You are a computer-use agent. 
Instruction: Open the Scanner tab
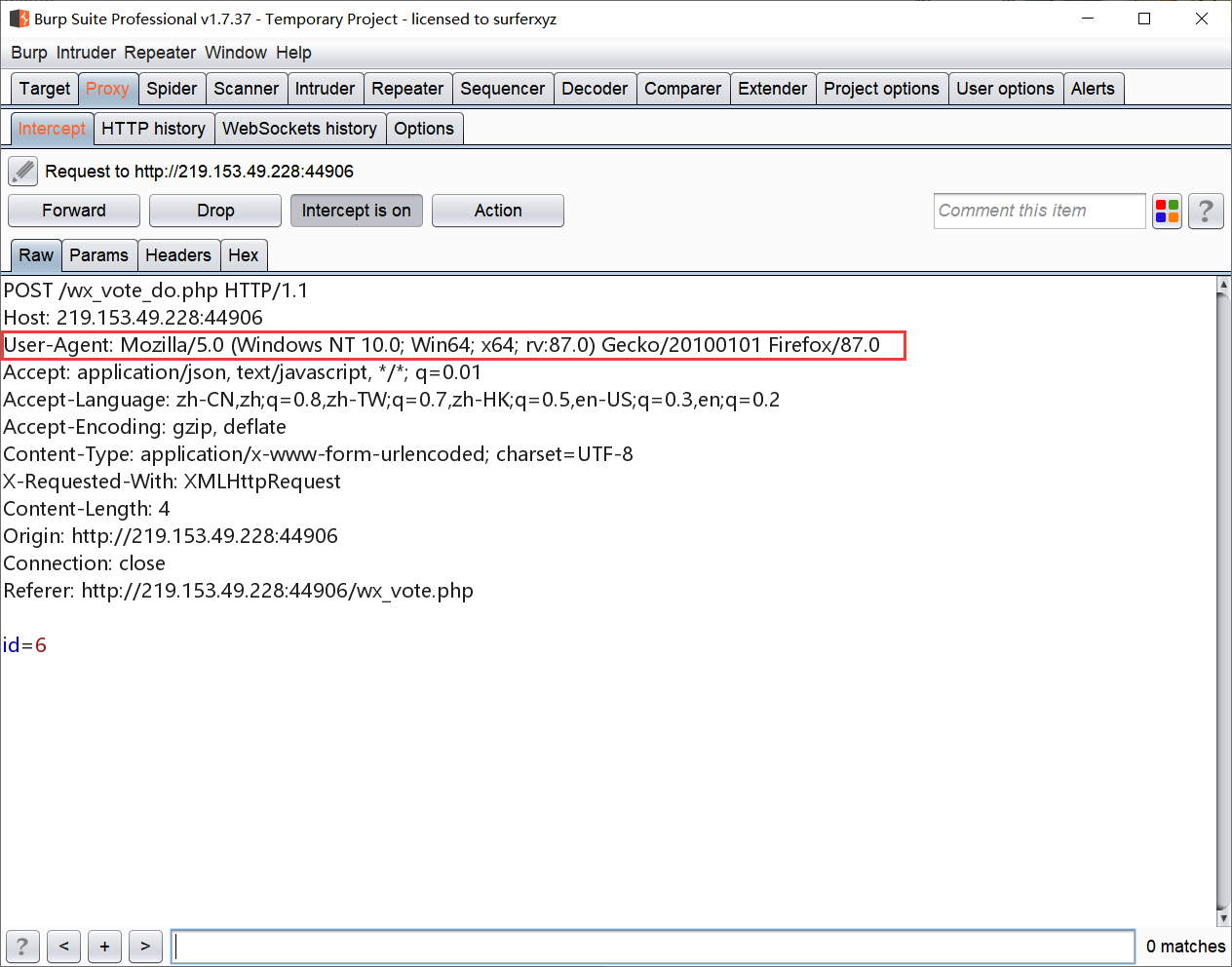pyautogui.click(x=247, y=89)
